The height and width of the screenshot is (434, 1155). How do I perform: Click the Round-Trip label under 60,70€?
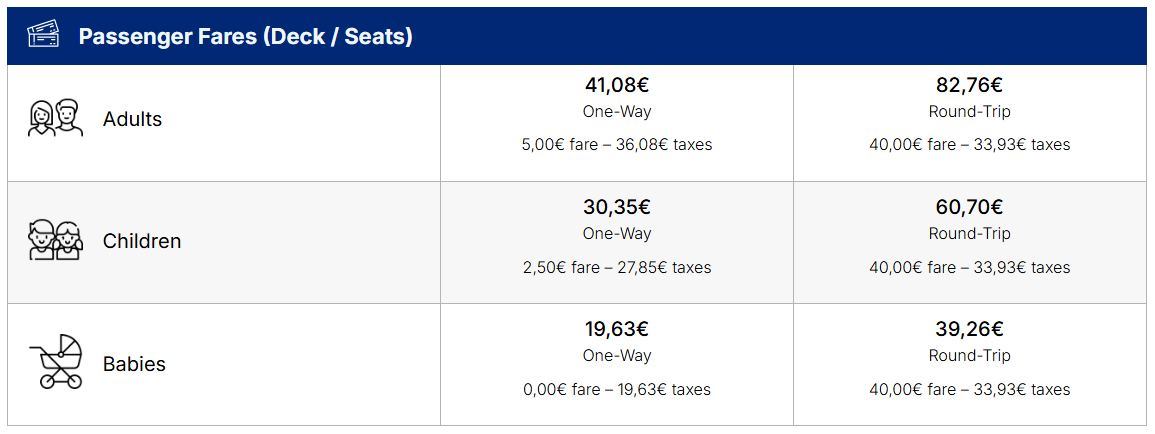point(969,234)
